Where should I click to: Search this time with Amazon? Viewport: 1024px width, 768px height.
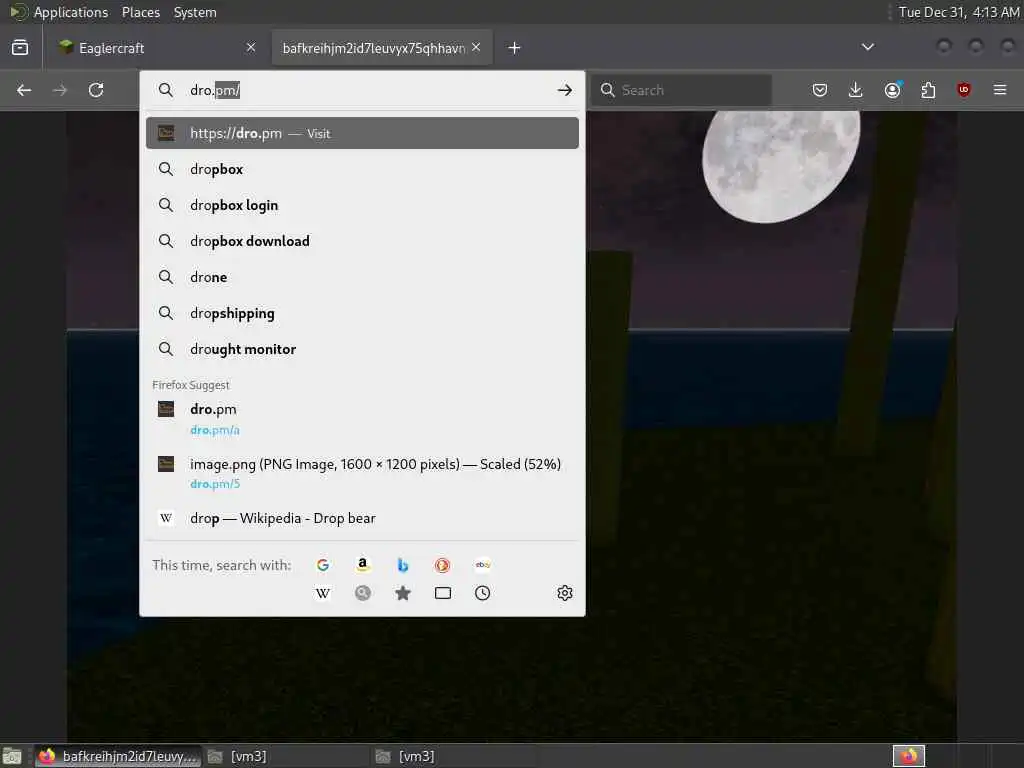point(362,565)
